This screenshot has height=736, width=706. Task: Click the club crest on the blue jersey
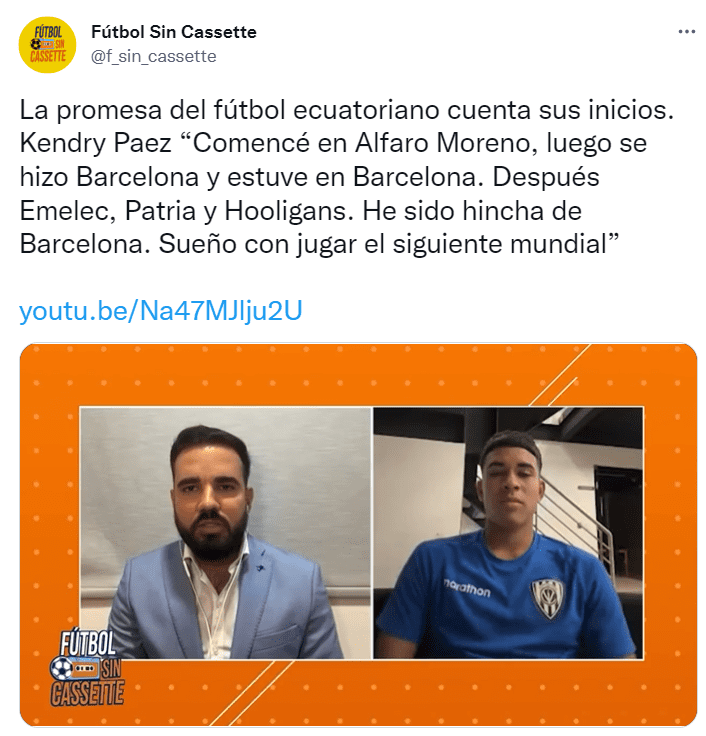tap(548, 597)
